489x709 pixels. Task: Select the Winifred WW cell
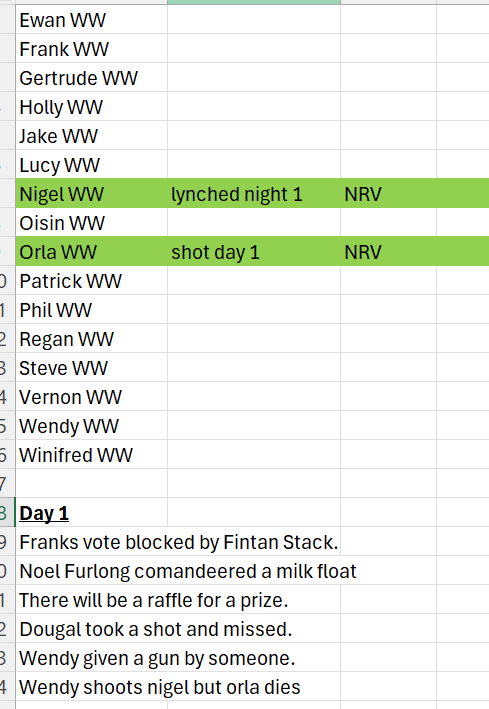click(91, 454)
